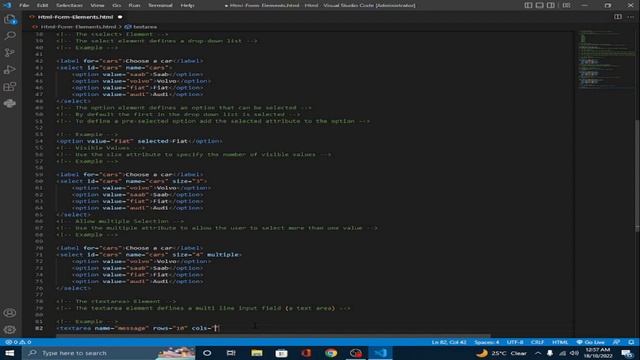
Task: Open the Run and Debug view
Action: click(9, 70)
